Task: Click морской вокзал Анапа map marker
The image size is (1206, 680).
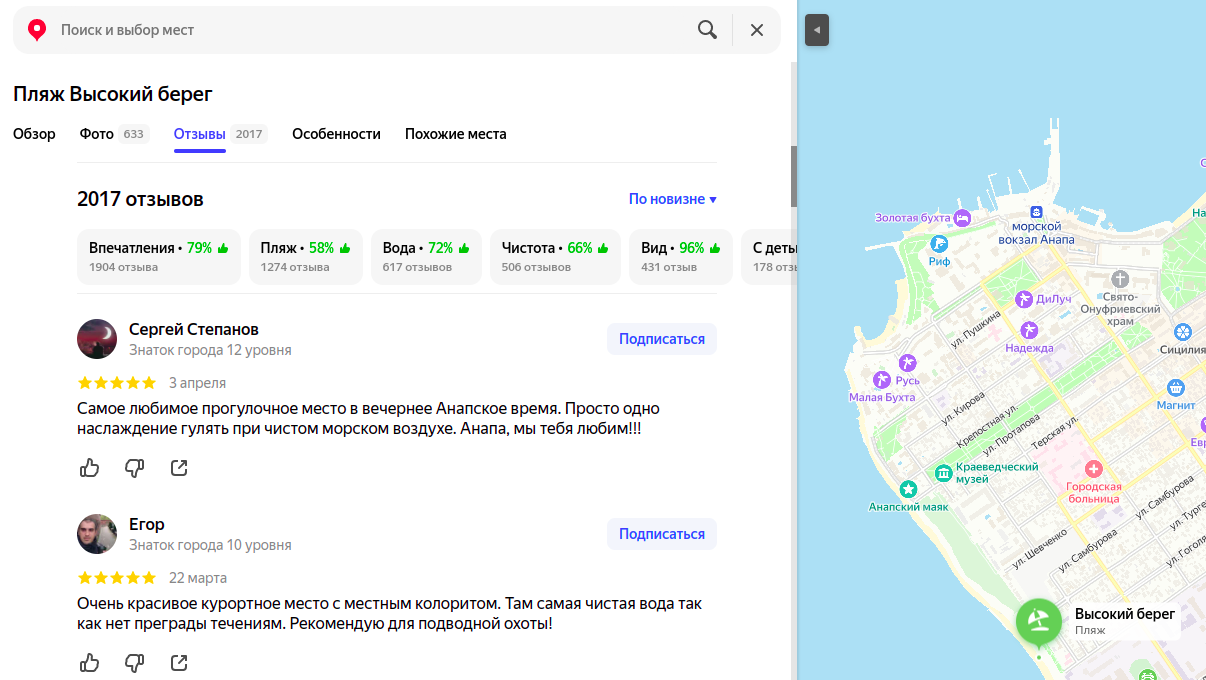Action: 1037,212
